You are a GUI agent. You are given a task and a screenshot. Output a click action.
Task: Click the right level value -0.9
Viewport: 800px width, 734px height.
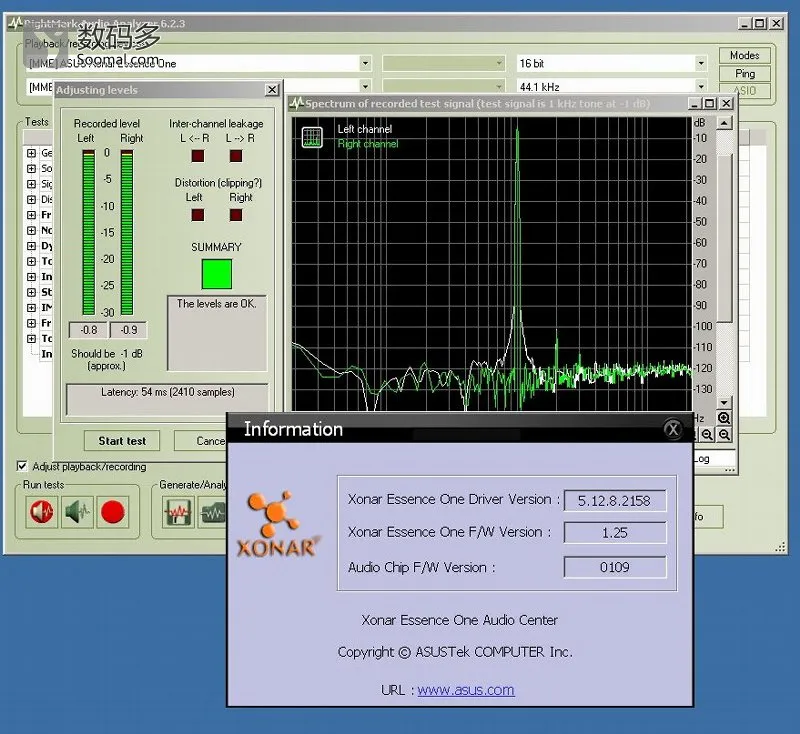[x=129, y=330]
